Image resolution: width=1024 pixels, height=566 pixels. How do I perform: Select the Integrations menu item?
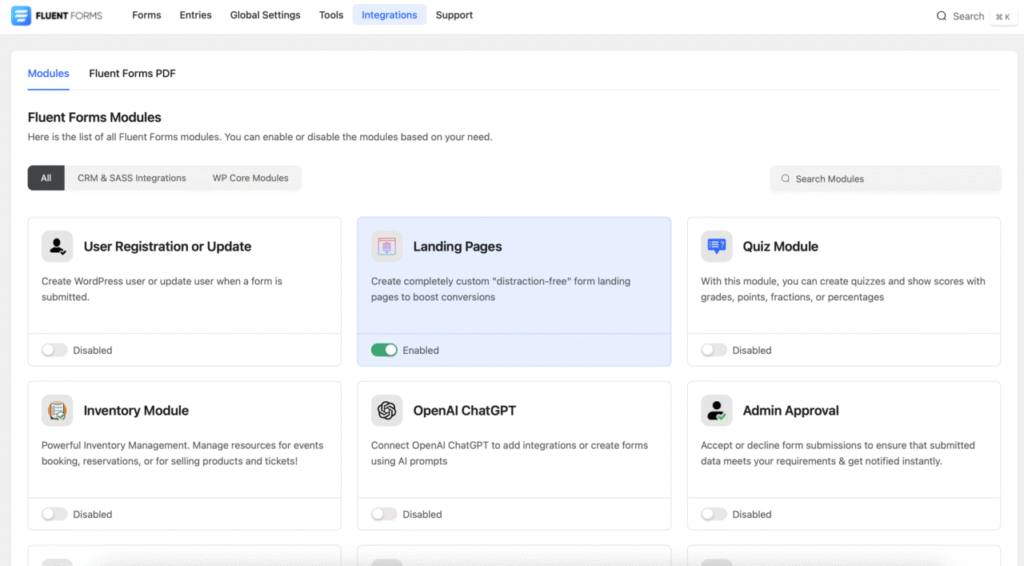point(389,15)
